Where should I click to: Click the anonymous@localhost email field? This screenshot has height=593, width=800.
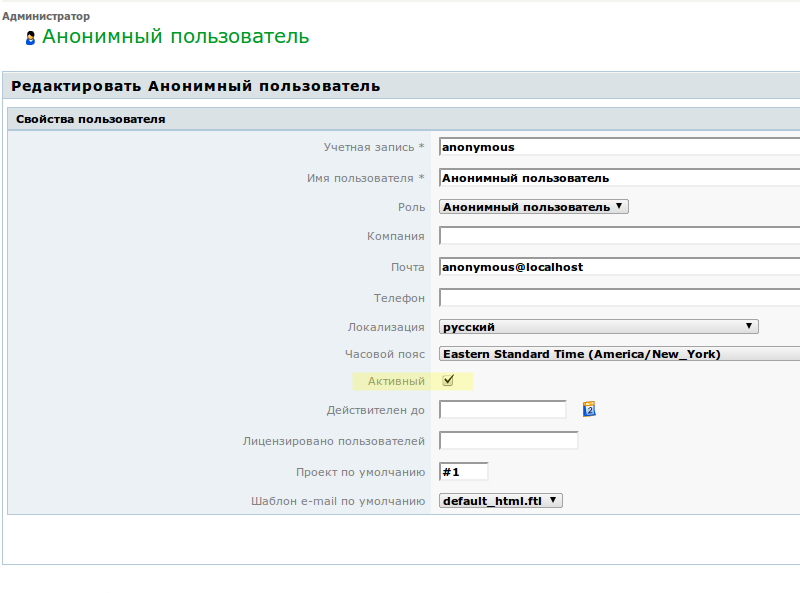pos(620,267)
